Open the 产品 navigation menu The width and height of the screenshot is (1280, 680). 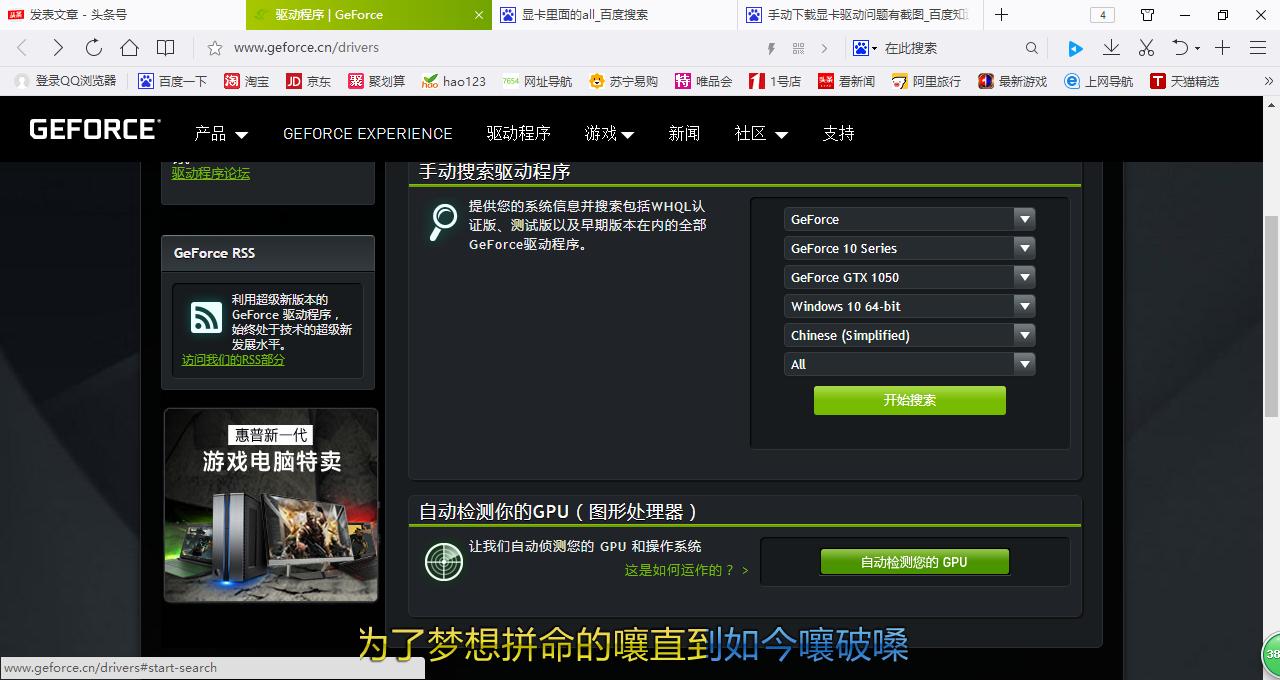tap(221, 134)
